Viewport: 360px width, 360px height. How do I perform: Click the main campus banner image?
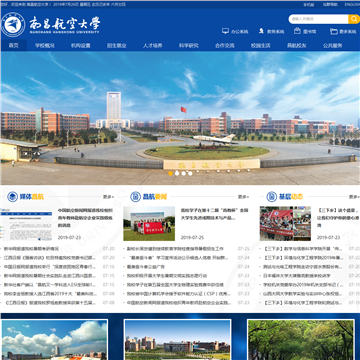[x=180, y=118]
